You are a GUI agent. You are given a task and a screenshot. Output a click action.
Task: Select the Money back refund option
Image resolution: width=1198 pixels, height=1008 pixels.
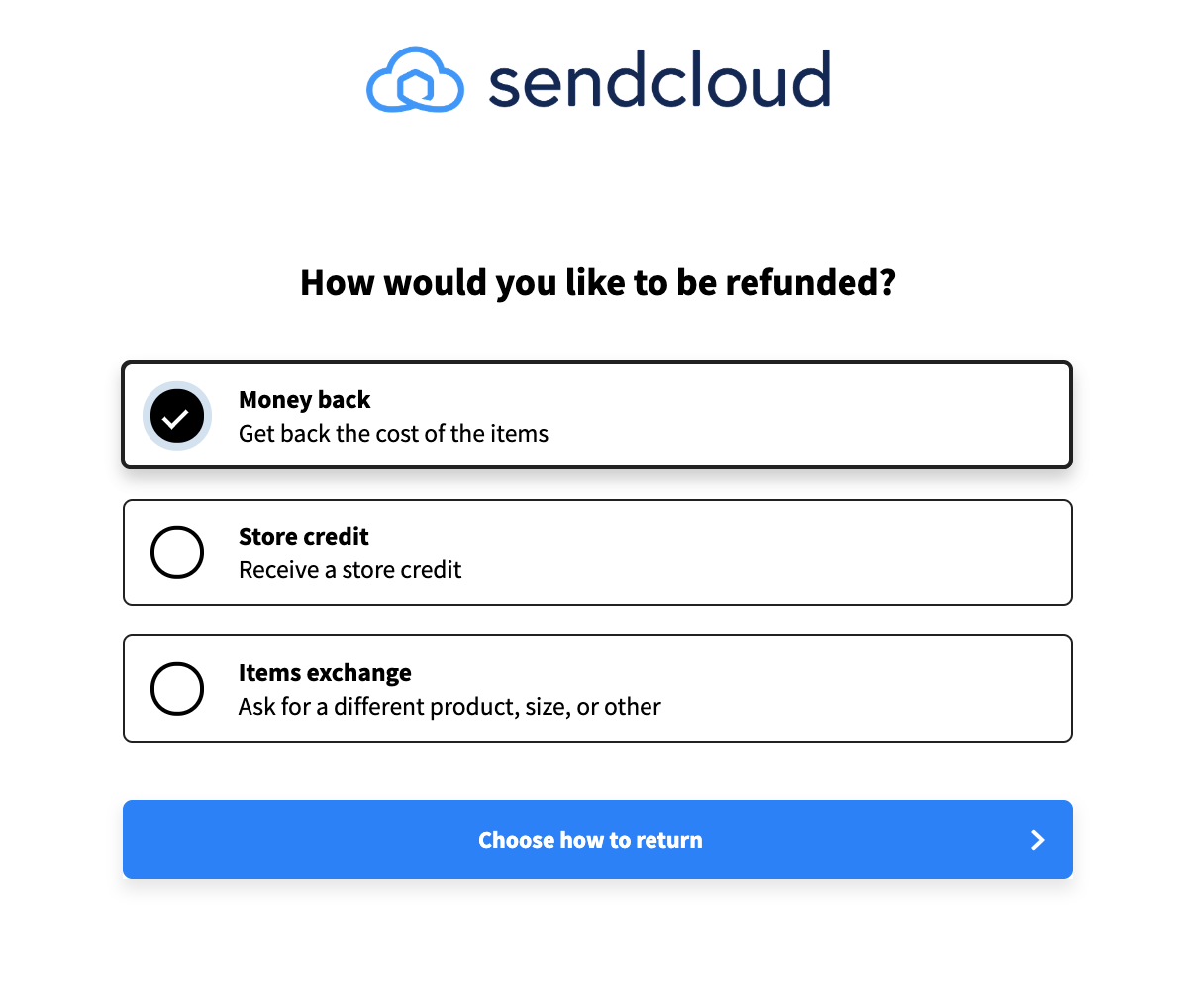coord(597,415)
